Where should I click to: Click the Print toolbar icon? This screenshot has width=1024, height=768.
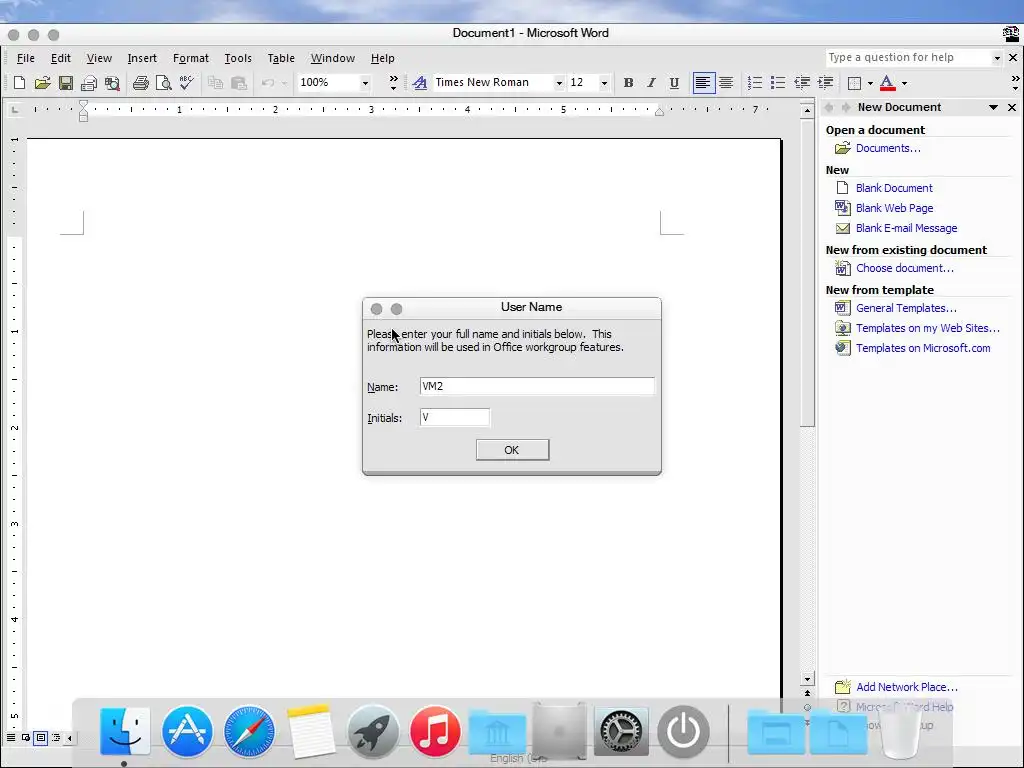pos(140,83)
